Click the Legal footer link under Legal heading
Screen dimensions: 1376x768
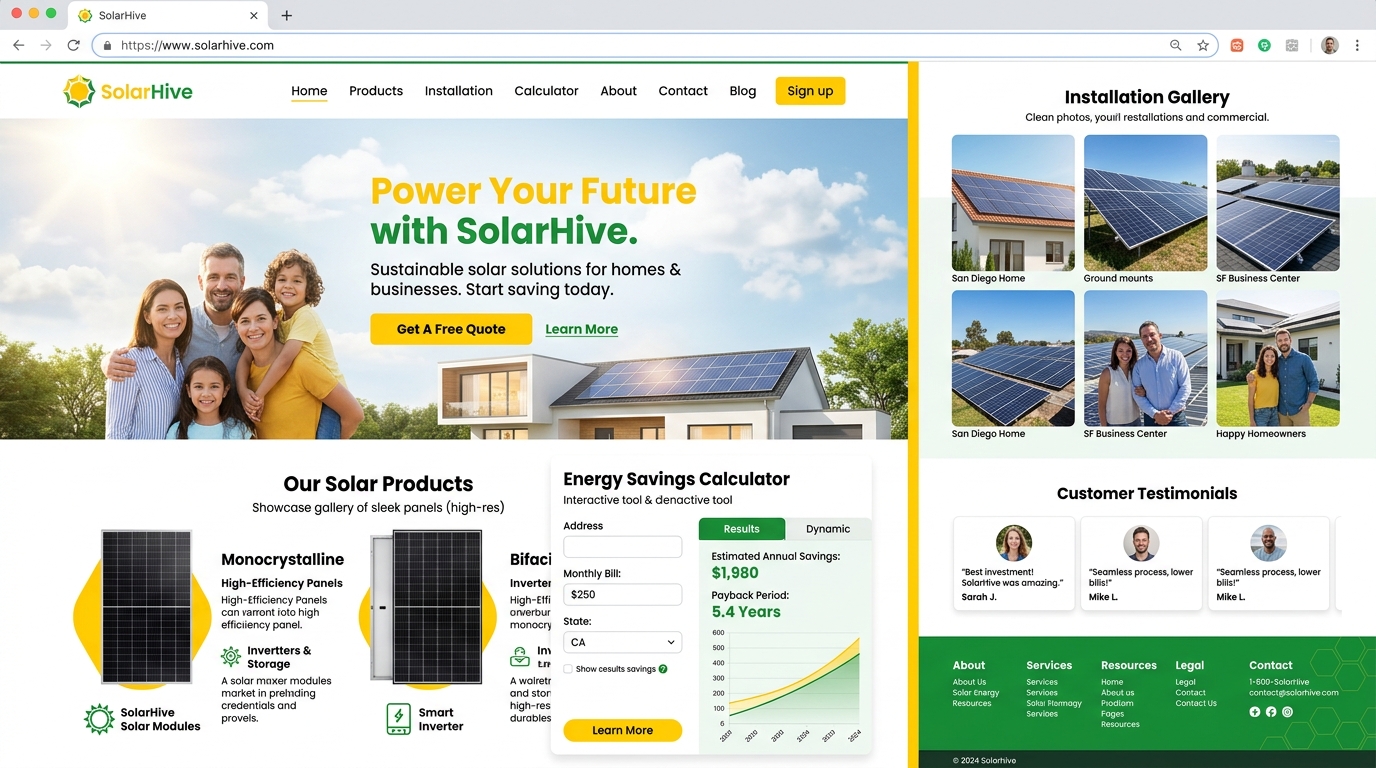click(1185, 682)
